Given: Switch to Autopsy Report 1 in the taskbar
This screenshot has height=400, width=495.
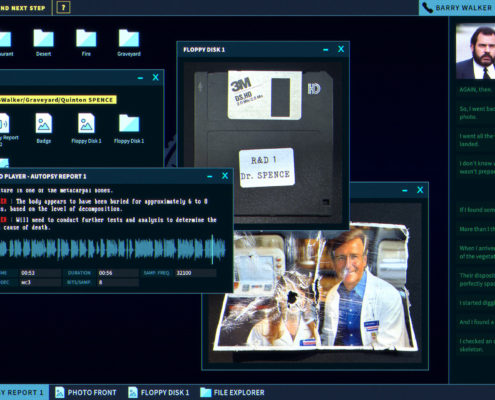Looking at the screenshot, I should (x=23, y=392).
